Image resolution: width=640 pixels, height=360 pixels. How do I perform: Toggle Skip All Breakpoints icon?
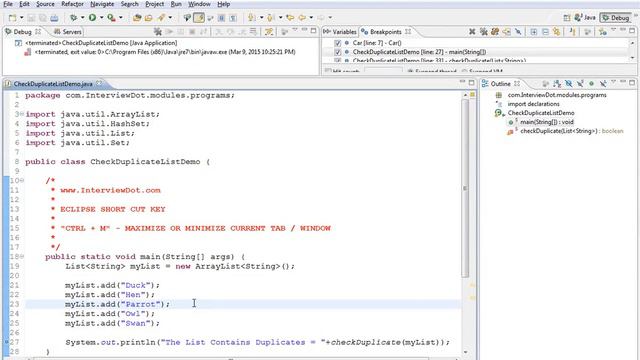tap(518, 31)
